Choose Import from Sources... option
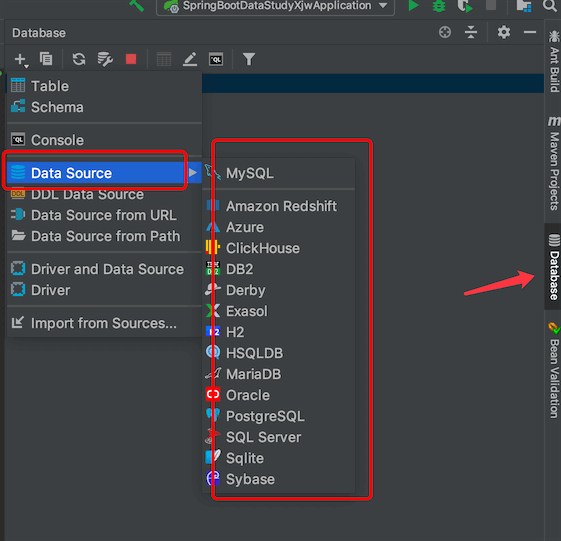 (104, 323)
